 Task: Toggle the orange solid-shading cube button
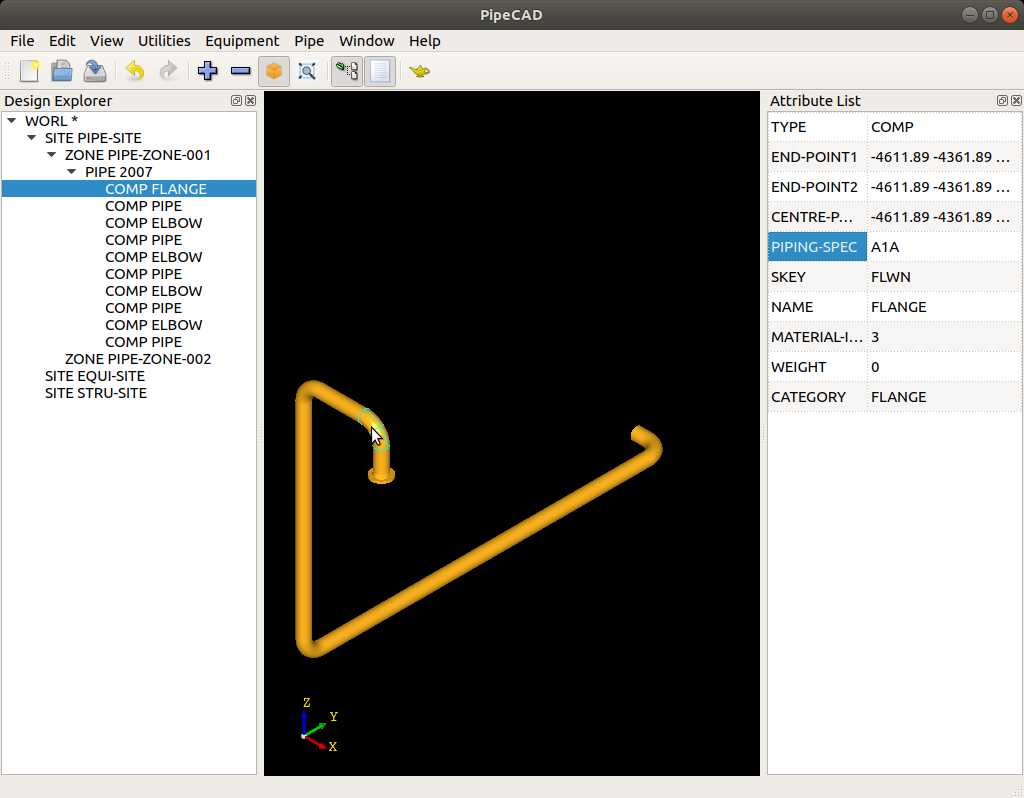tap(274, 71)
